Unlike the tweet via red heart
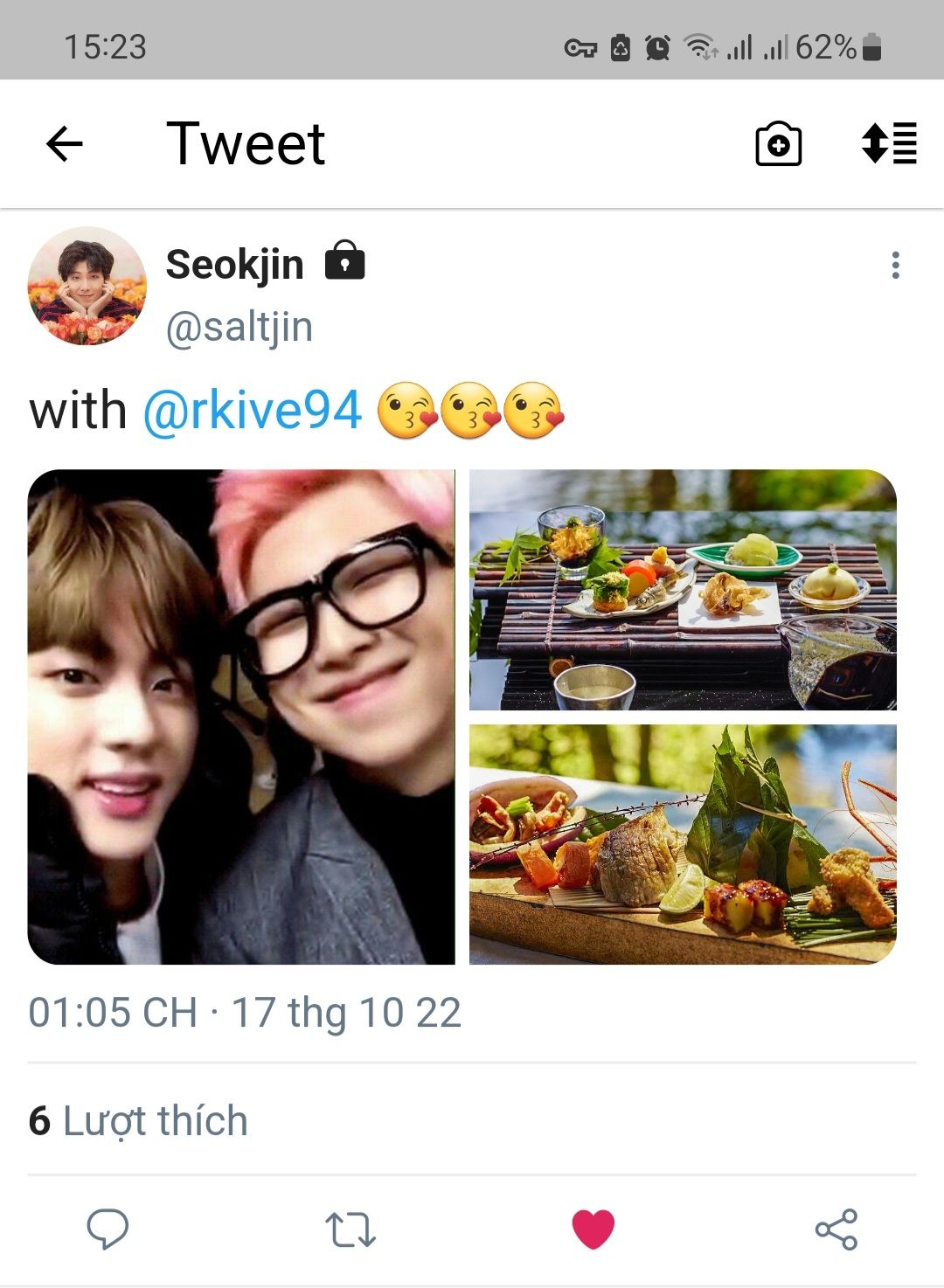The image size is (944, 1288). pos(593,1229)
